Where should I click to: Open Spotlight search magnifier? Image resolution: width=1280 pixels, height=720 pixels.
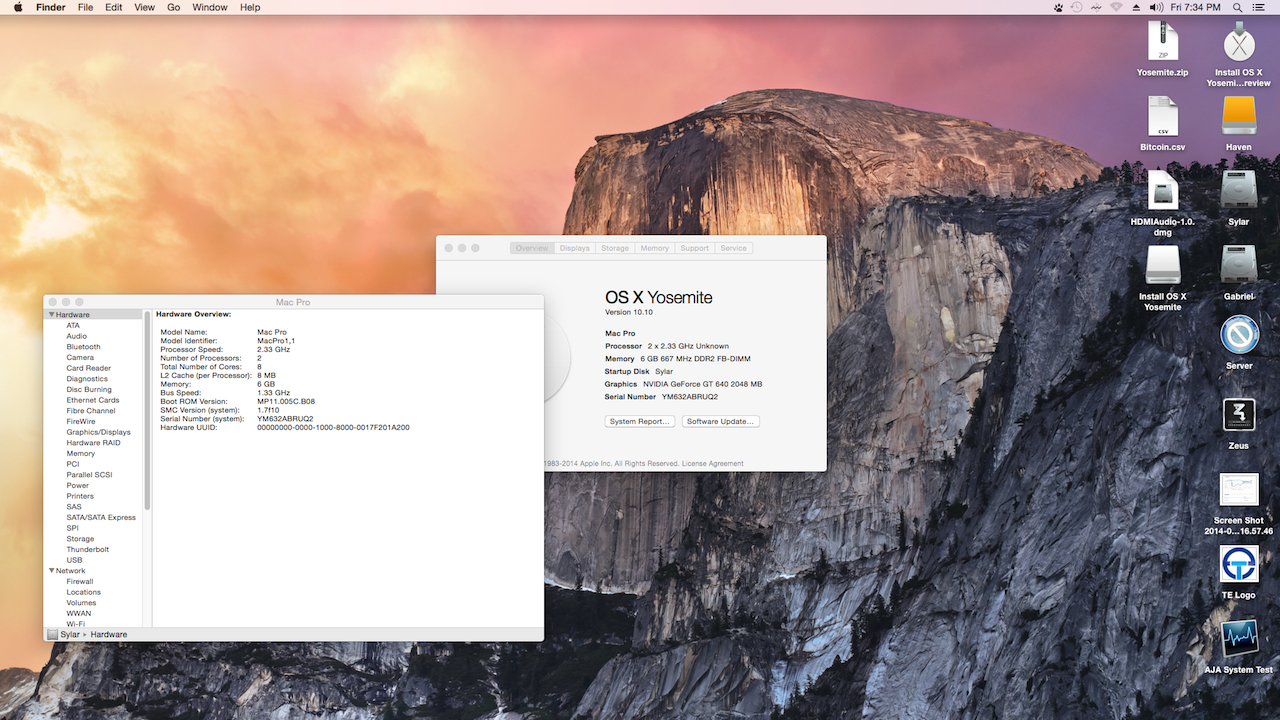[x=1238, y=7]
